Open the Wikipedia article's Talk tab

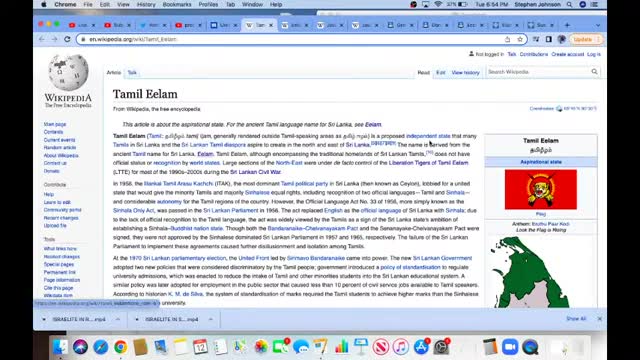click(x=132, y=73)
